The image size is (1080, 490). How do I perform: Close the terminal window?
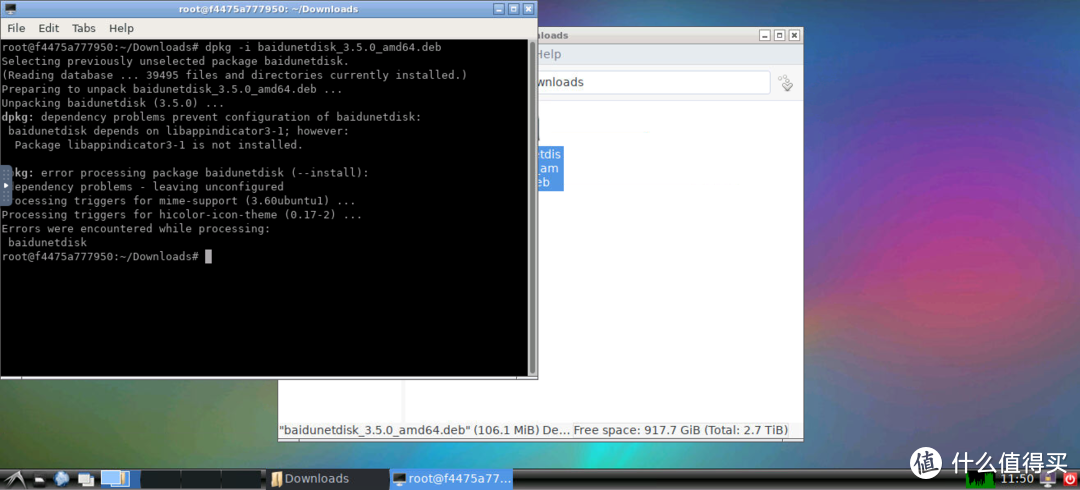tap(528, 9)
